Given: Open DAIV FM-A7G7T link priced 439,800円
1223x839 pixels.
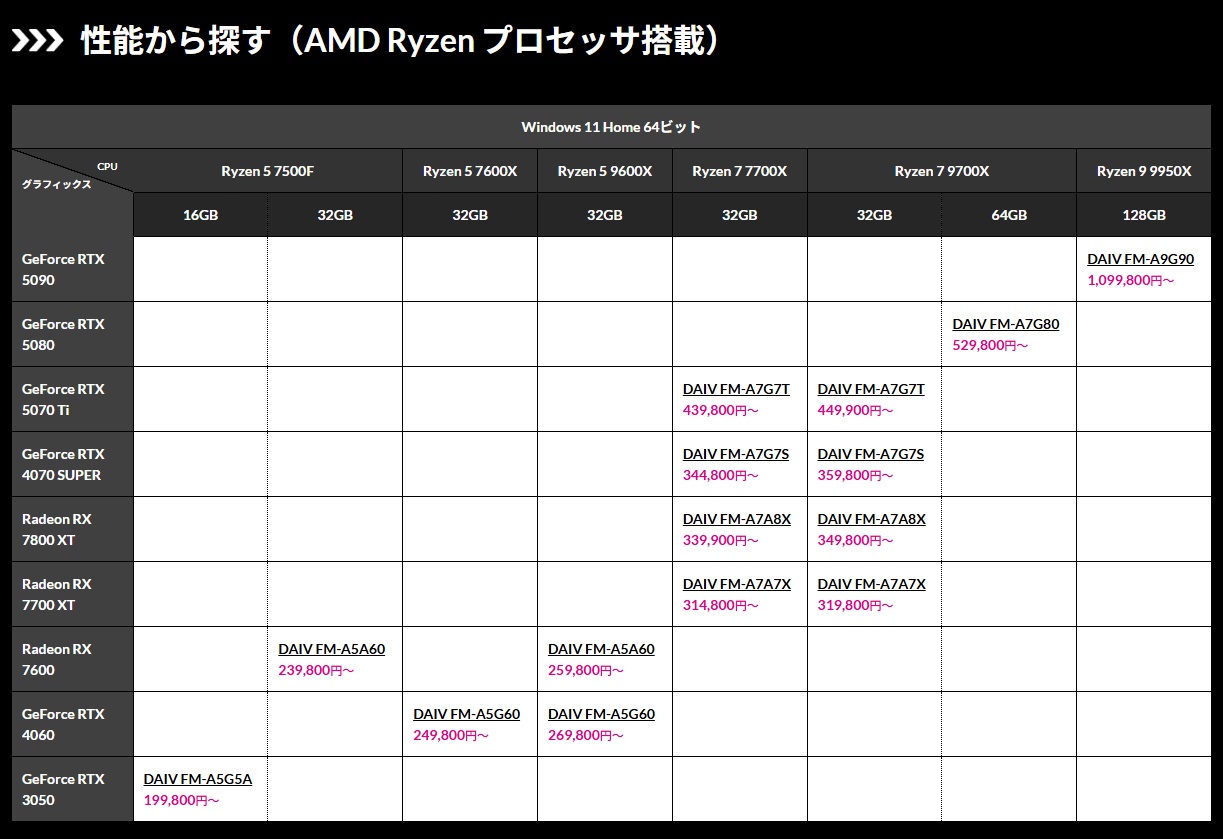Looking at the screenshot, I should [x=736, y=389].
